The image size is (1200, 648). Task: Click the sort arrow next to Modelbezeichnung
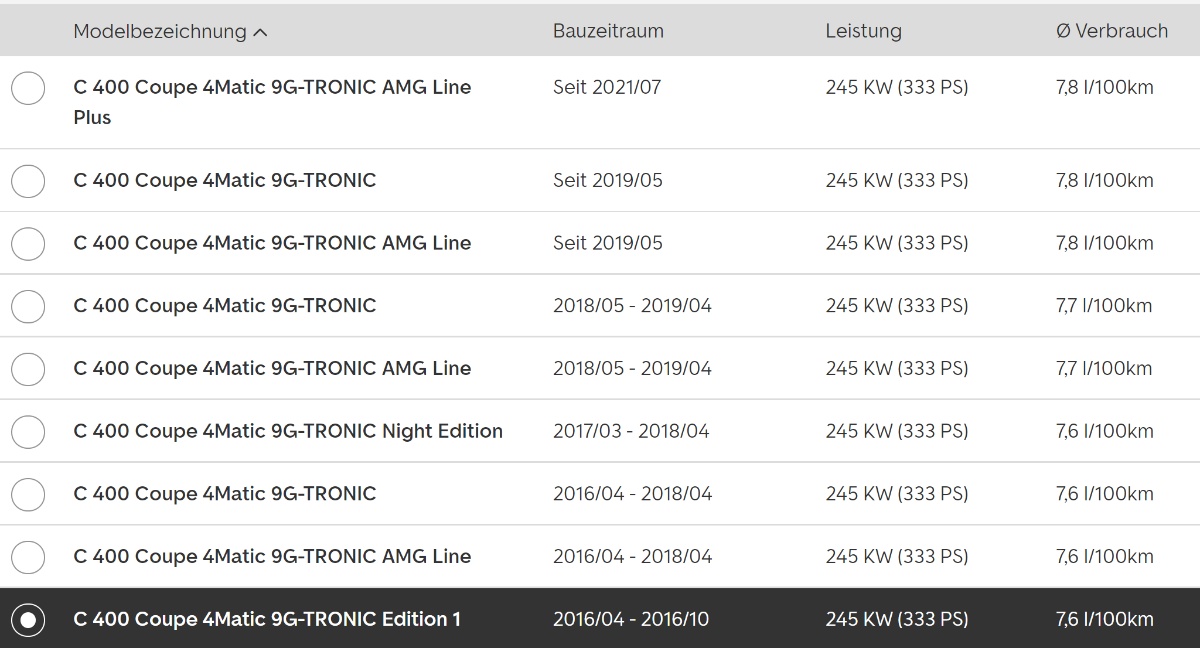pos(261,32)
